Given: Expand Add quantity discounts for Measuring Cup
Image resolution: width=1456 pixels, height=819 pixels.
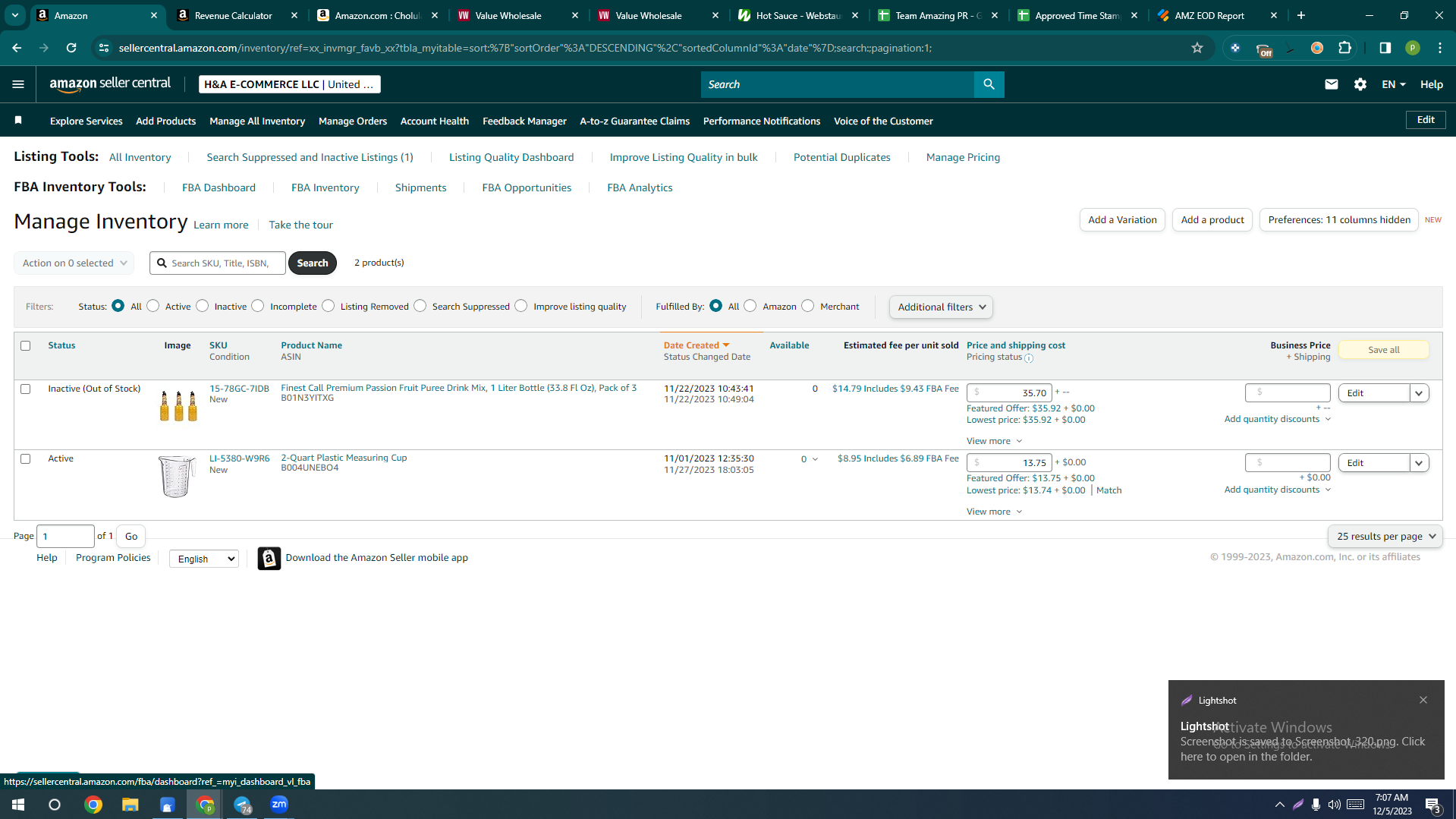Looking at the screenshot, I should click(1278, 490).
